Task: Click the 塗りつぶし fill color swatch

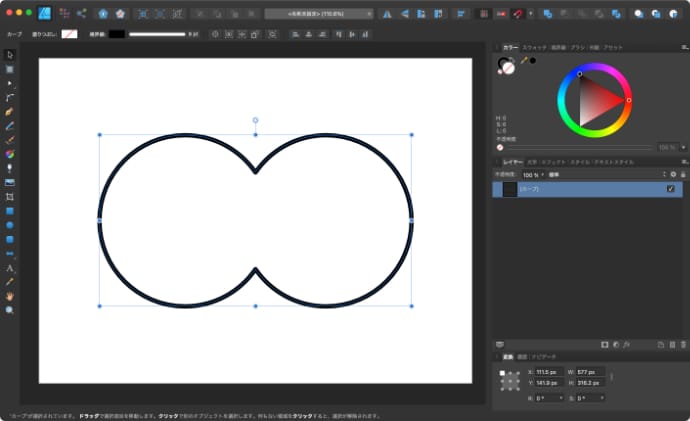Action: click(x=69, y=34)
